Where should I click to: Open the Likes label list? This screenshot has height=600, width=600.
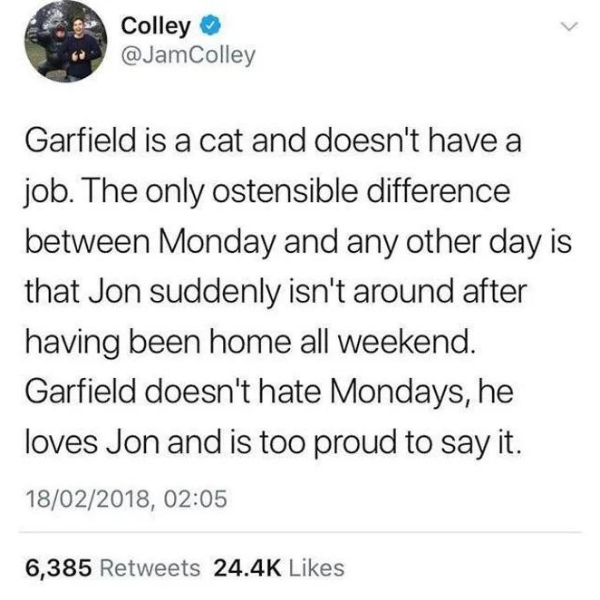316,568
